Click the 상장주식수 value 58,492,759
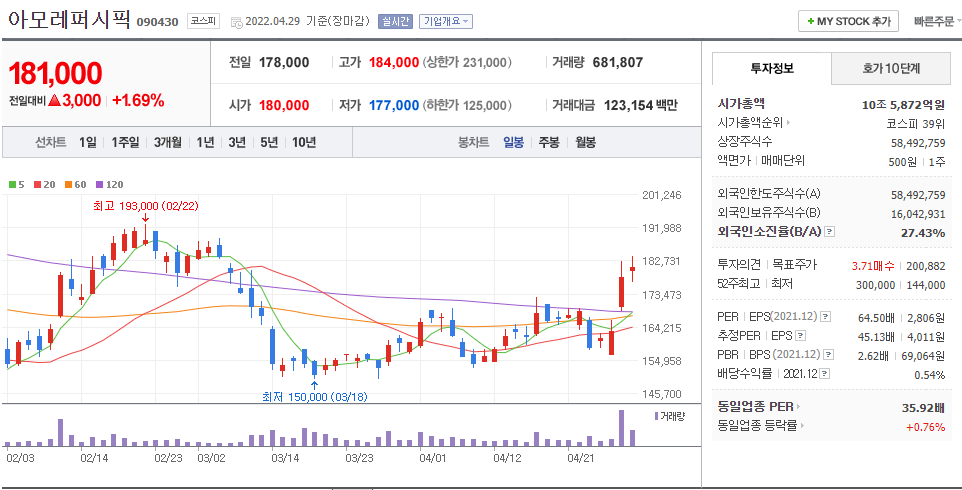 pyautogui.click(x=918, y=142)
